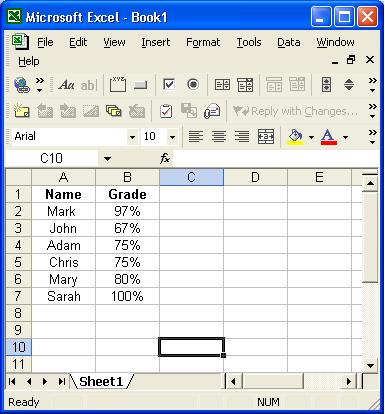Open the Data menu
Image resolution: width=385 pixels, height=414 pixels.
(x=289, y=42)
